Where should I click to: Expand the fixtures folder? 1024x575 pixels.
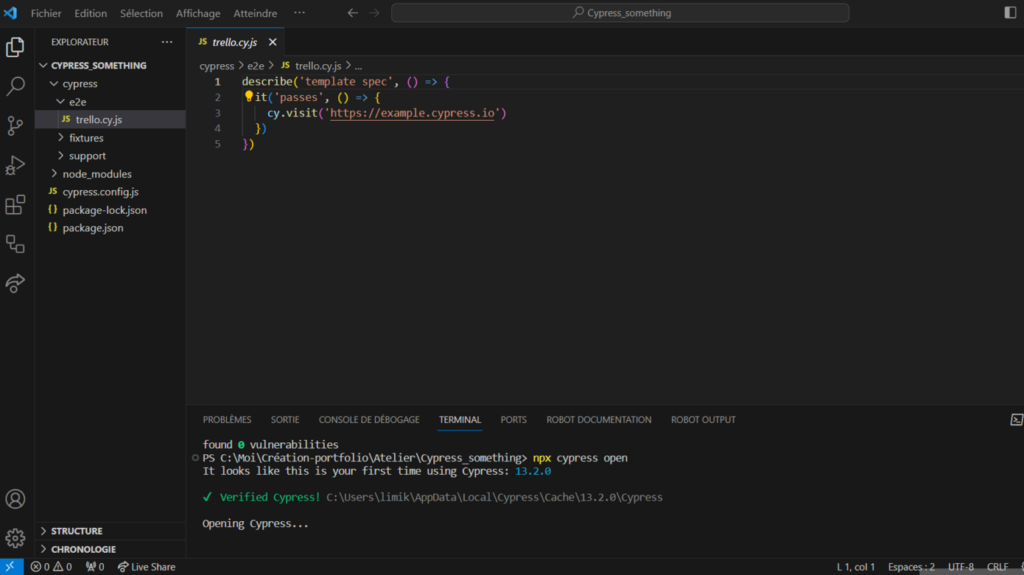point(86,138)
